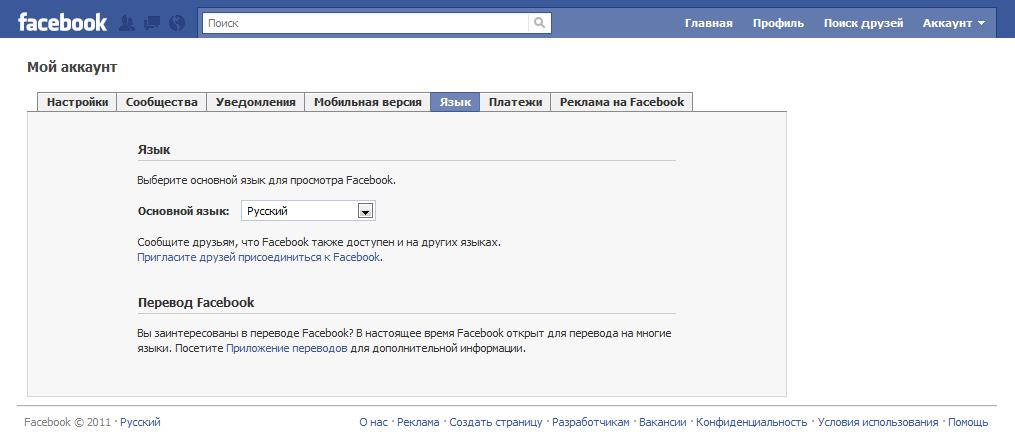
Task: Open Вакансии footer link
Action: 662,422
